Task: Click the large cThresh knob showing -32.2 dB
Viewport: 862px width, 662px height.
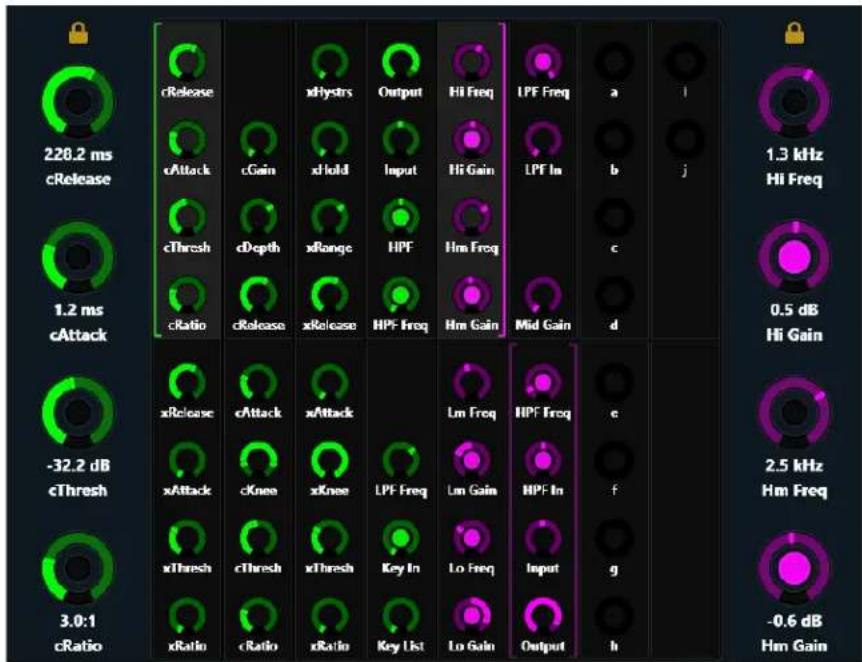Action: 78,412
